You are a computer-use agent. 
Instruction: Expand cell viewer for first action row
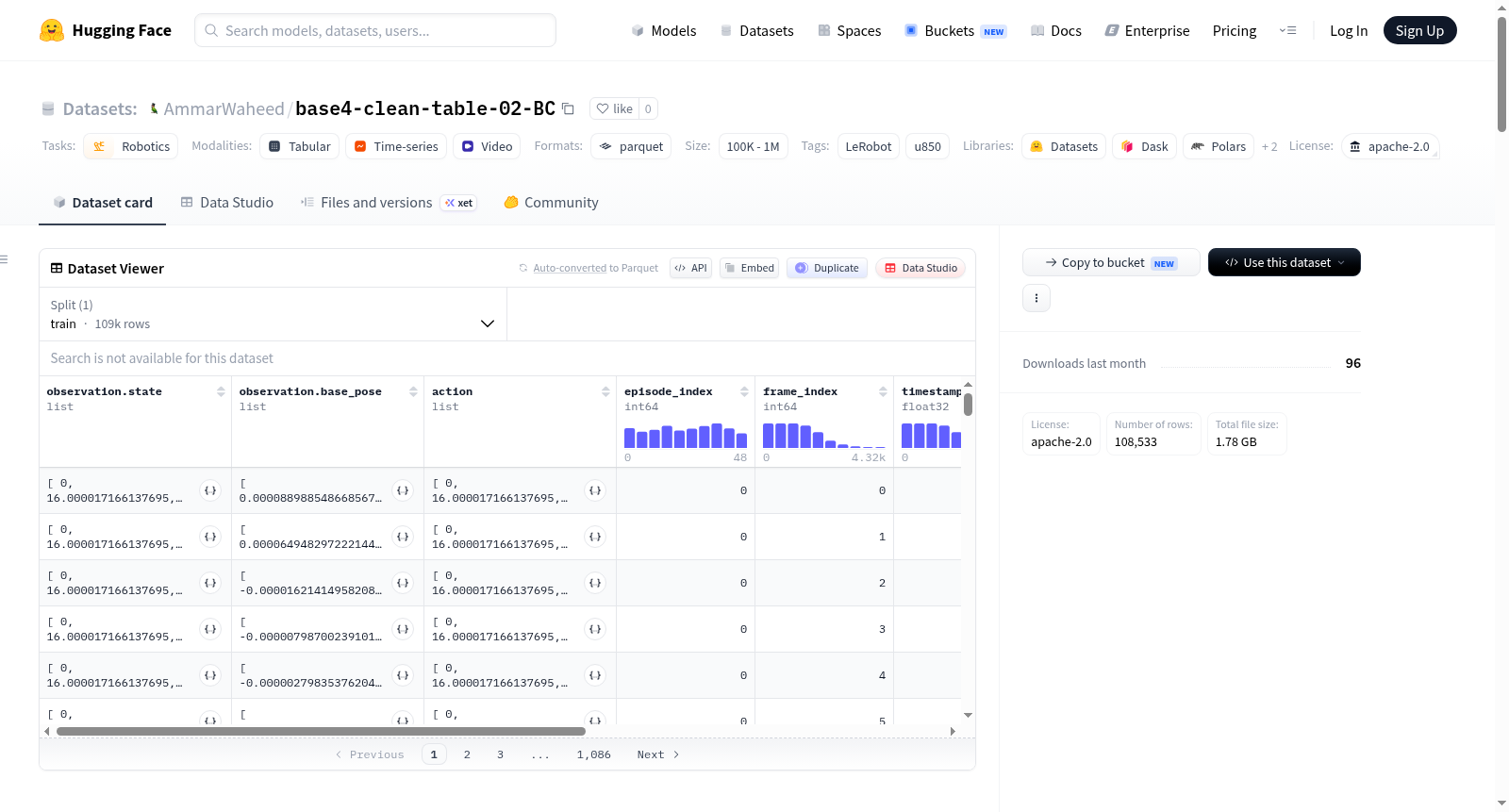click(x=595, y=490)
